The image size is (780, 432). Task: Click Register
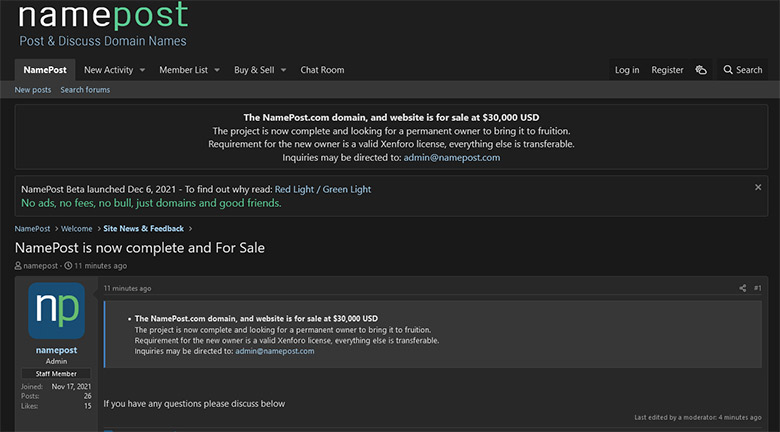pos(668,70)
